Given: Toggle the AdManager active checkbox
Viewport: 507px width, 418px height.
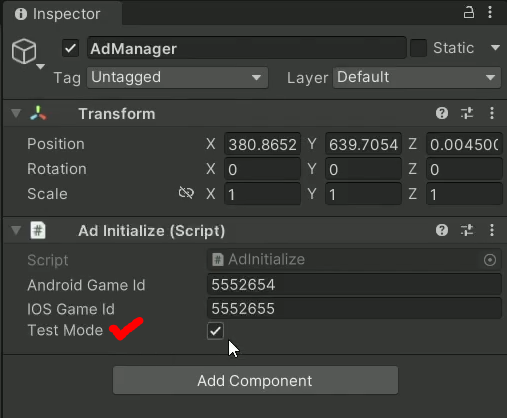Looking at the screenshot, I should pyautogui.click(x=70, y=49).
